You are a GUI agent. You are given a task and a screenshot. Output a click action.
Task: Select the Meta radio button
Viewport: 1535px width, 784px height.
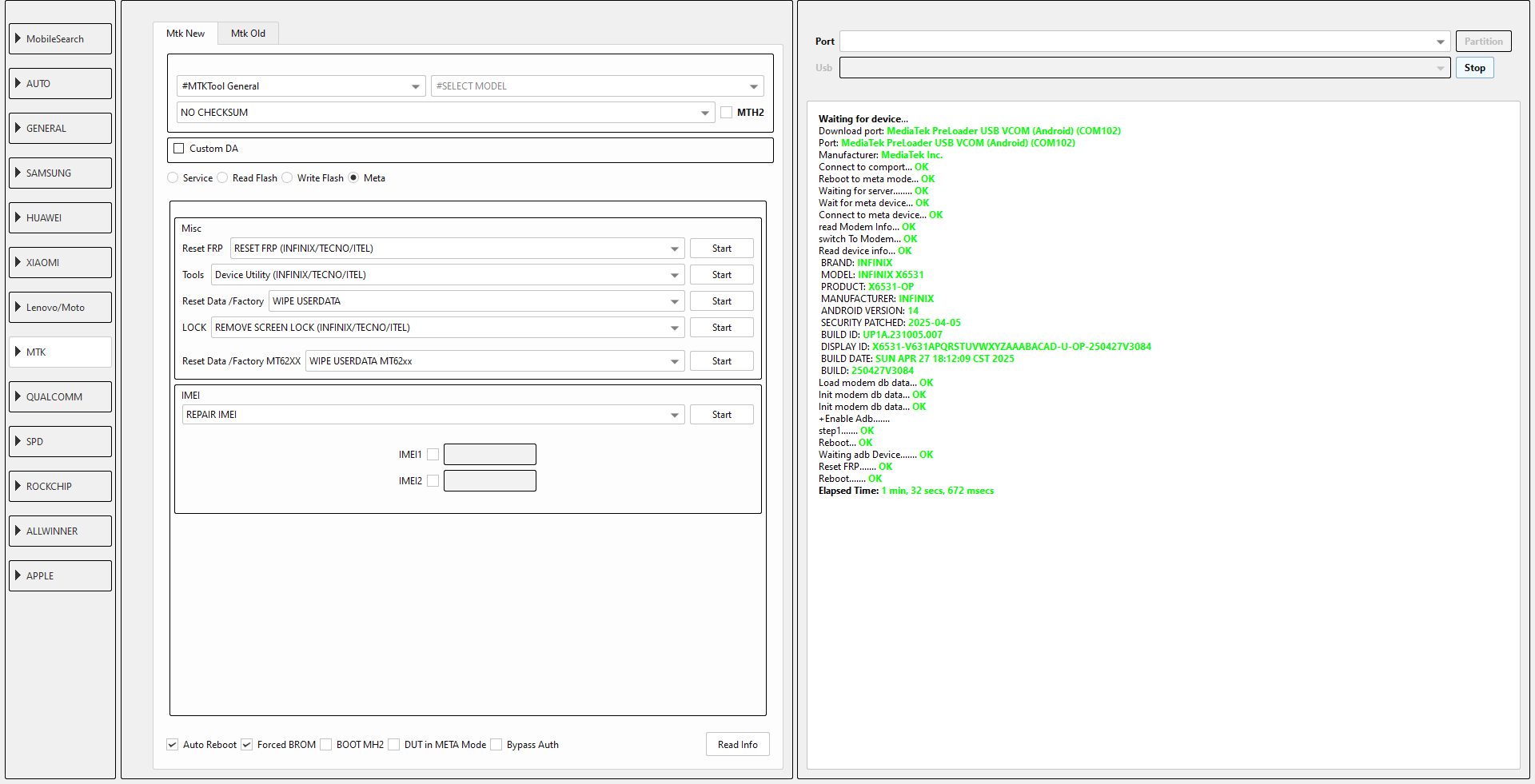(x=353, y=177)
